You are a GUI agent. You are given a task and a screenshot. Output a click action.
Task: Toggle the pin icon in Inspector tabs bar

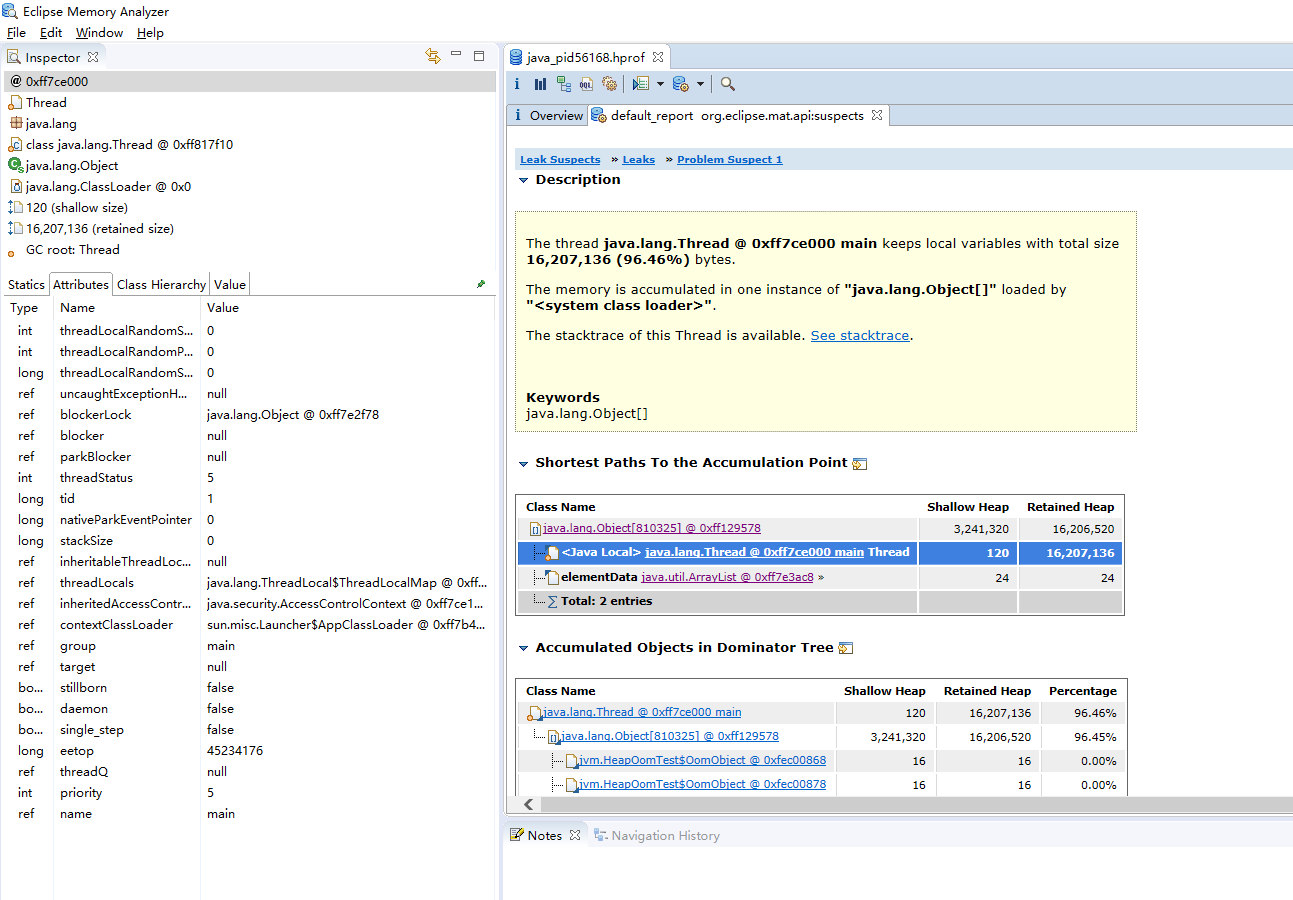[481, 284]
